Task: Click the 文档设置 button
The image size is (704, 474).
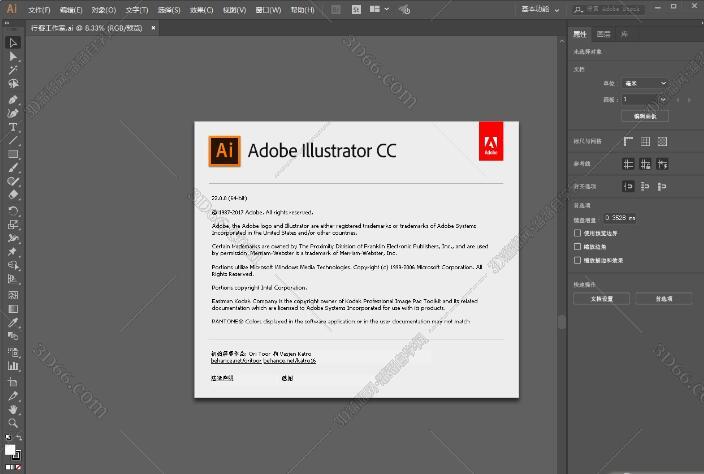Action: [601, 298]
